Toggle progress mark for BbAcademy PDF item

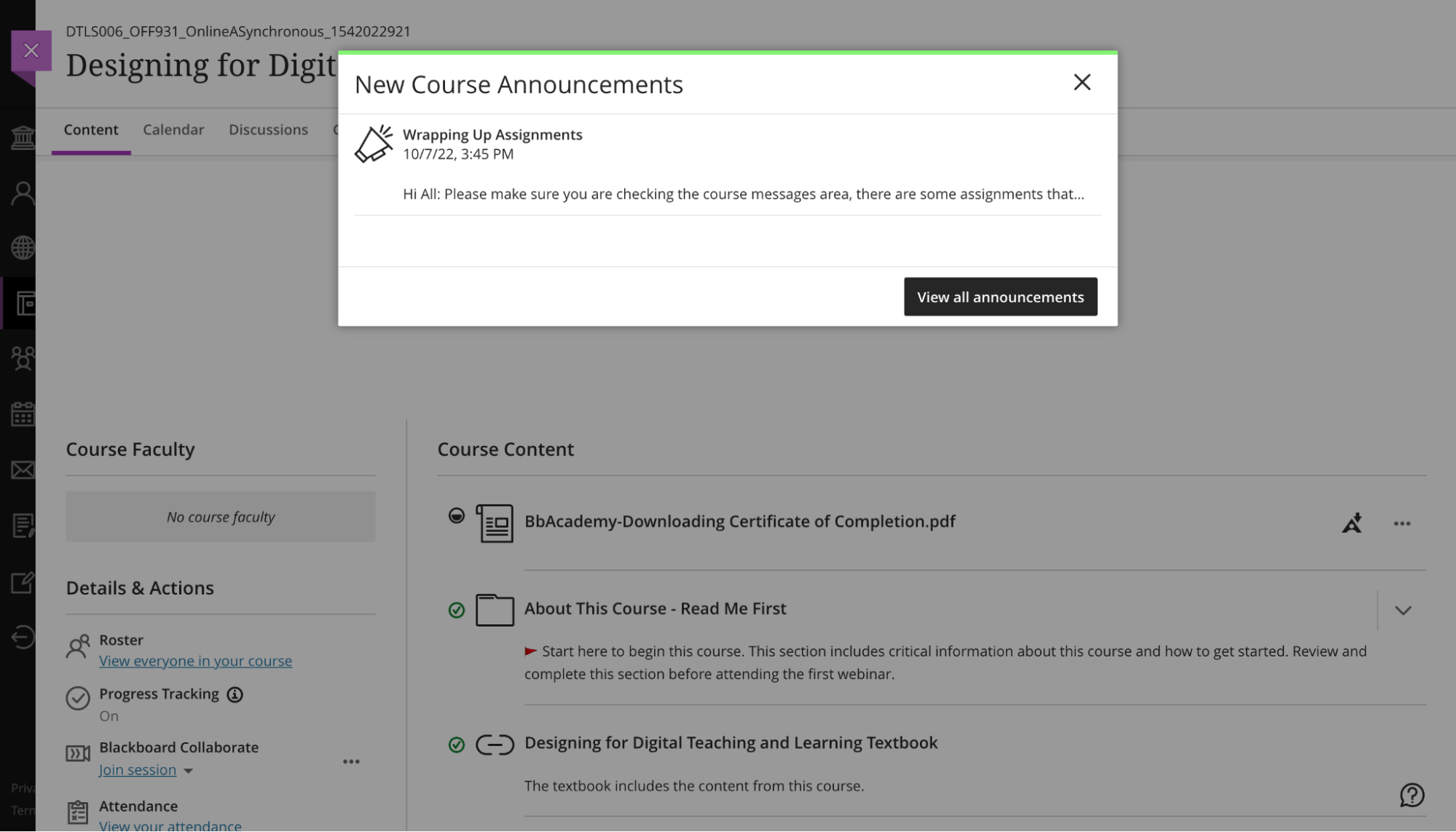pyautogui.click(x=457, y=516)
